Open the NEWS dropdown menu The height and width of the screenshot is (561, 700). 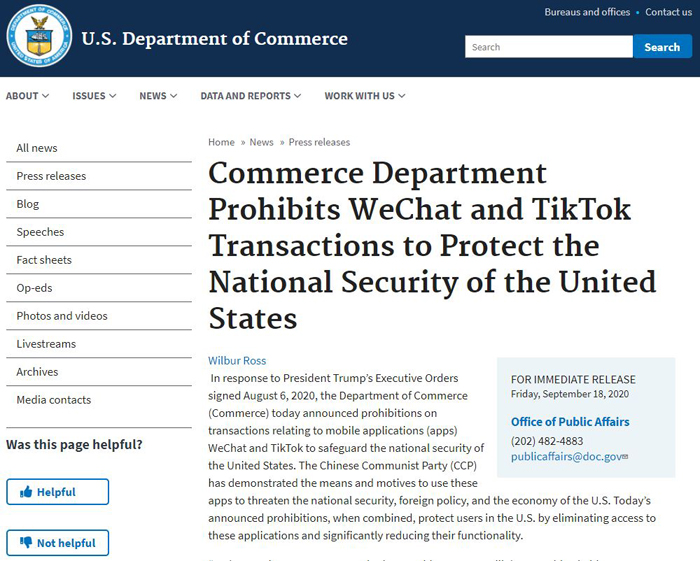click(x=158, y=96)
